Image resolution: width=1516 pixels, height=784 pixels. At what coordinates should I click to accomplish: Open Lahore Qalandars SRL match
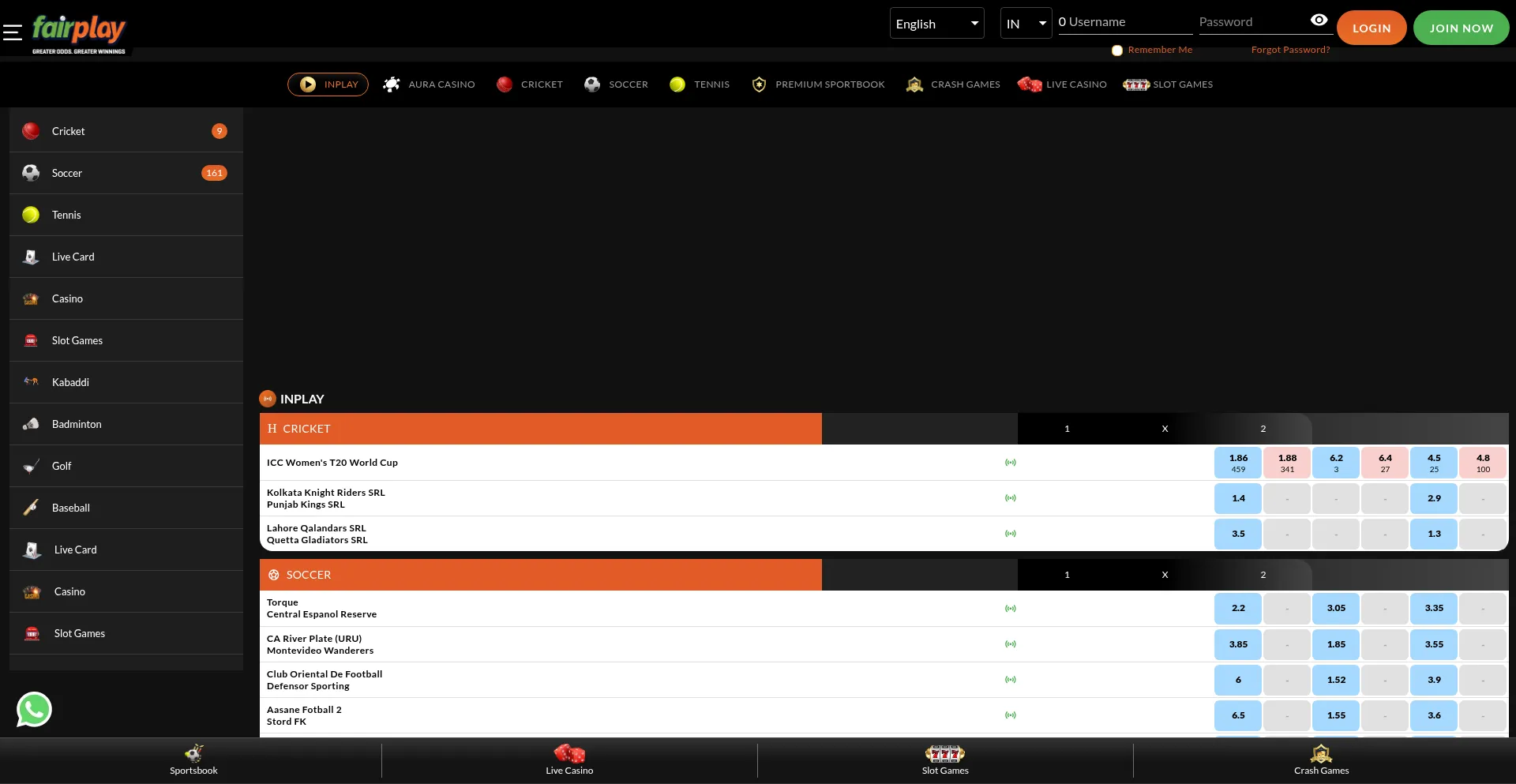(x=317, y=534)
